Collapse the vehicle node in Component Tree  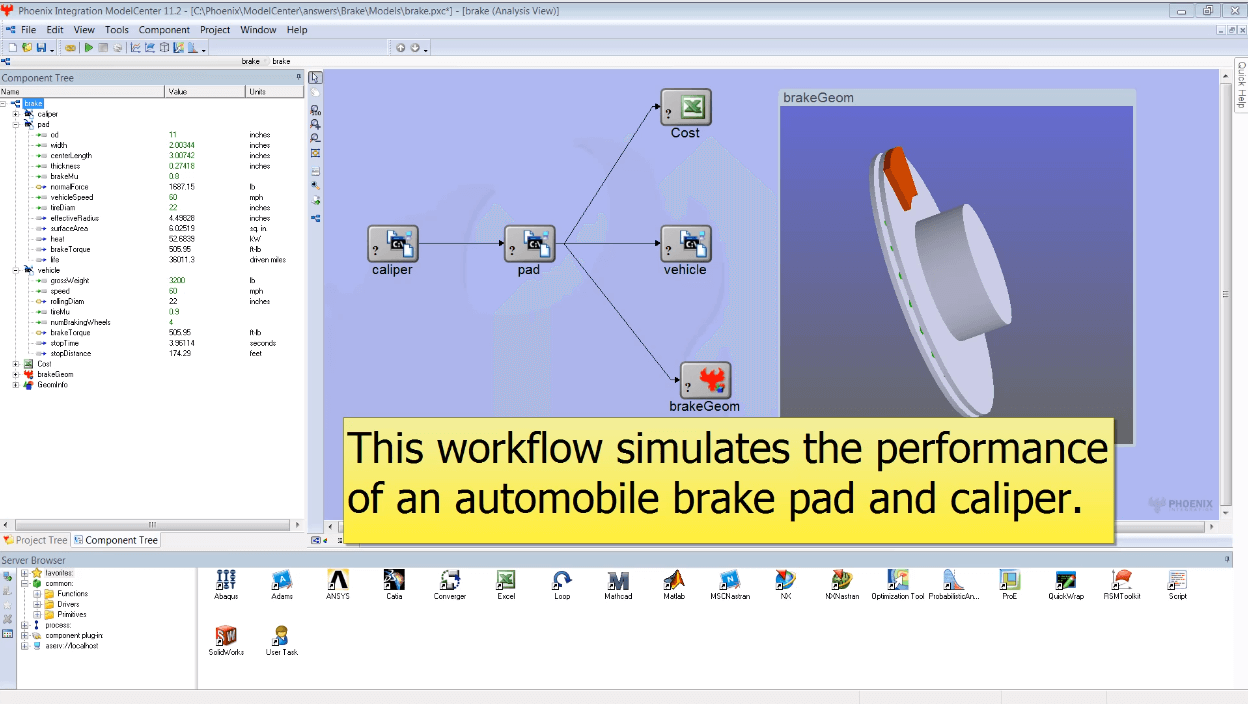tap(15, 270)
